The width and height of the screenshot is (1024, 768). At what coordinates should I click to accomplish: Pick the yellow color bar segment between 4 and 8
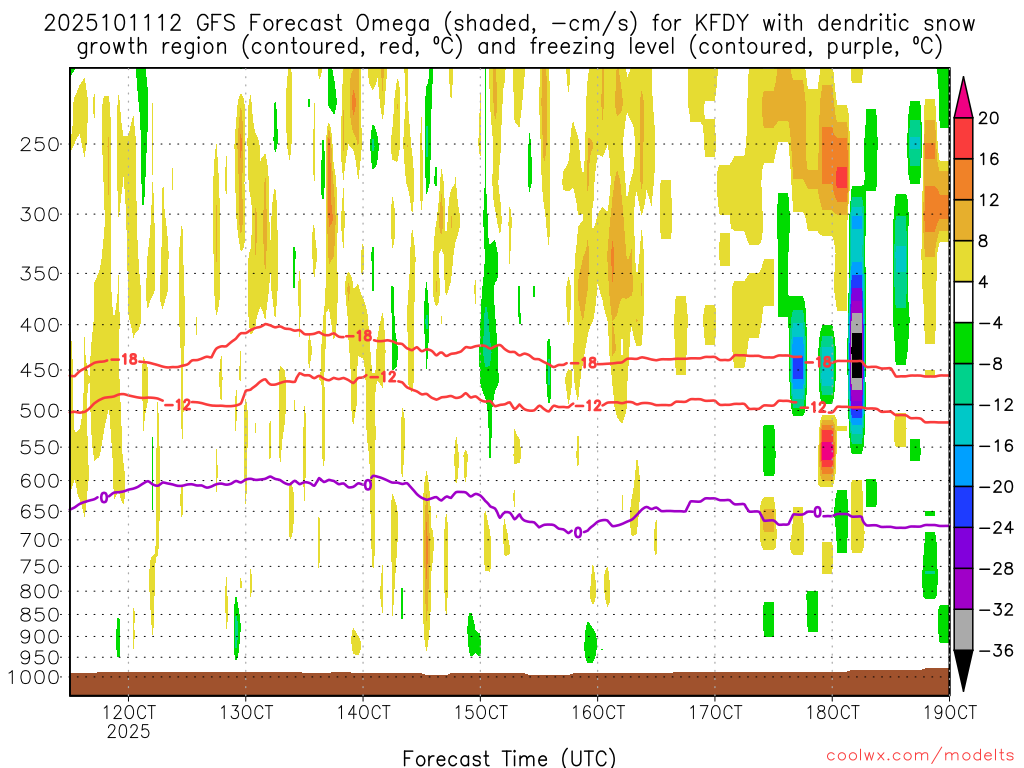tap(965, 261)
